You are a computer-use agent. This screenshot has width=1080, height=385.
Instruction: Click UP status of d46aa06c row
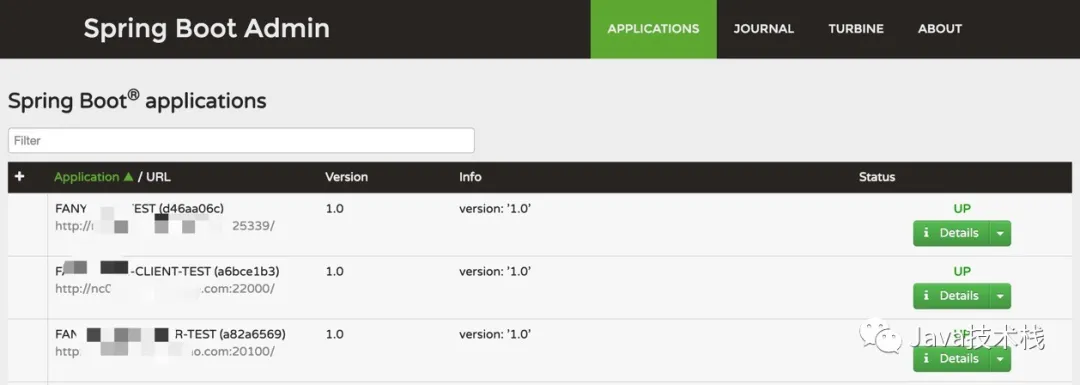point(962,209)
